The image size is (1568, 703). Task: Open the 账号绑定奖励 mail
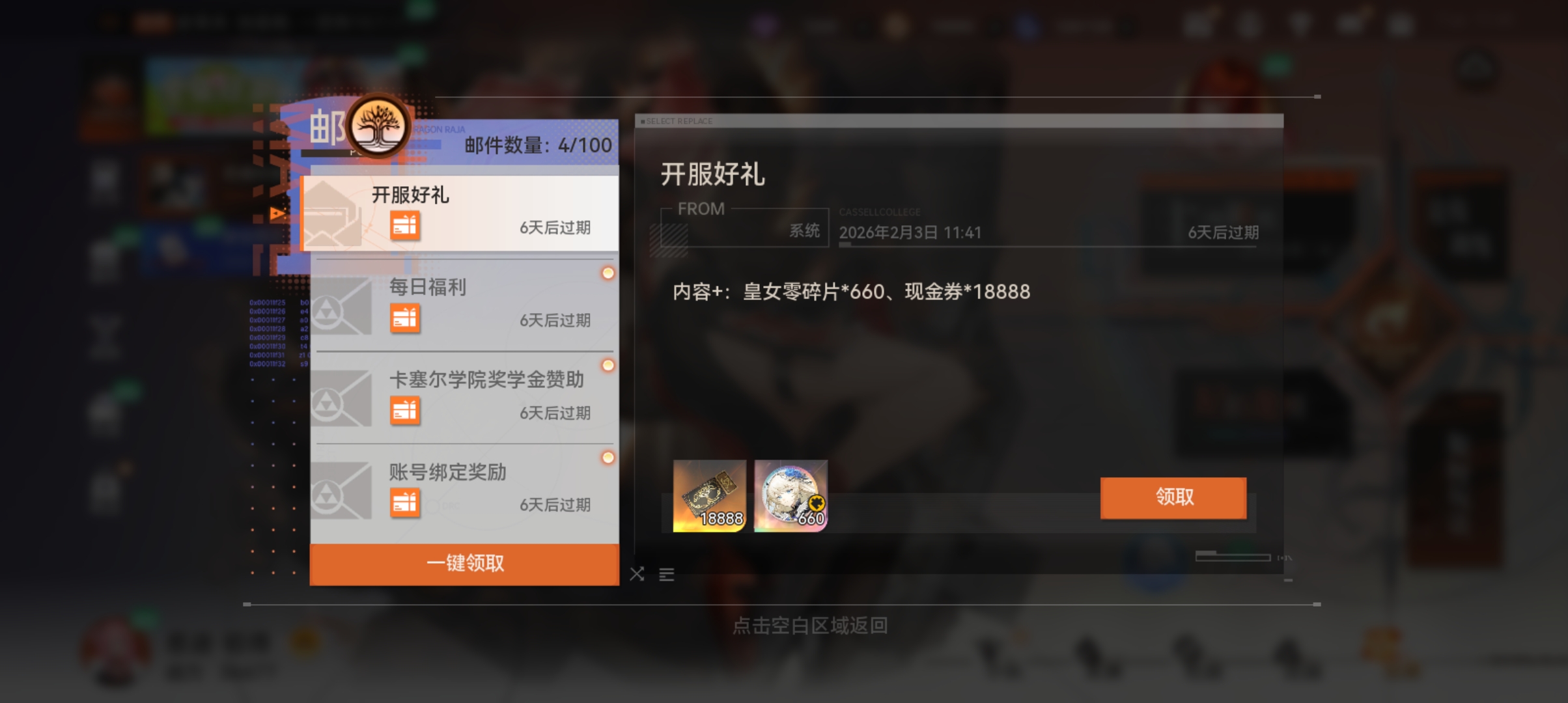click(464, 490)
